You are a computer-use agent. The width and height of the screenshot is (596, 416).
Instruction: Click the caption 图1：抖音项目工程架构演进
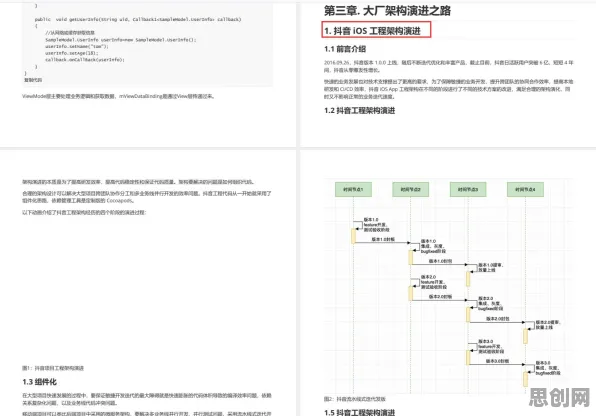pyautogui.click(x=53, y=368)
